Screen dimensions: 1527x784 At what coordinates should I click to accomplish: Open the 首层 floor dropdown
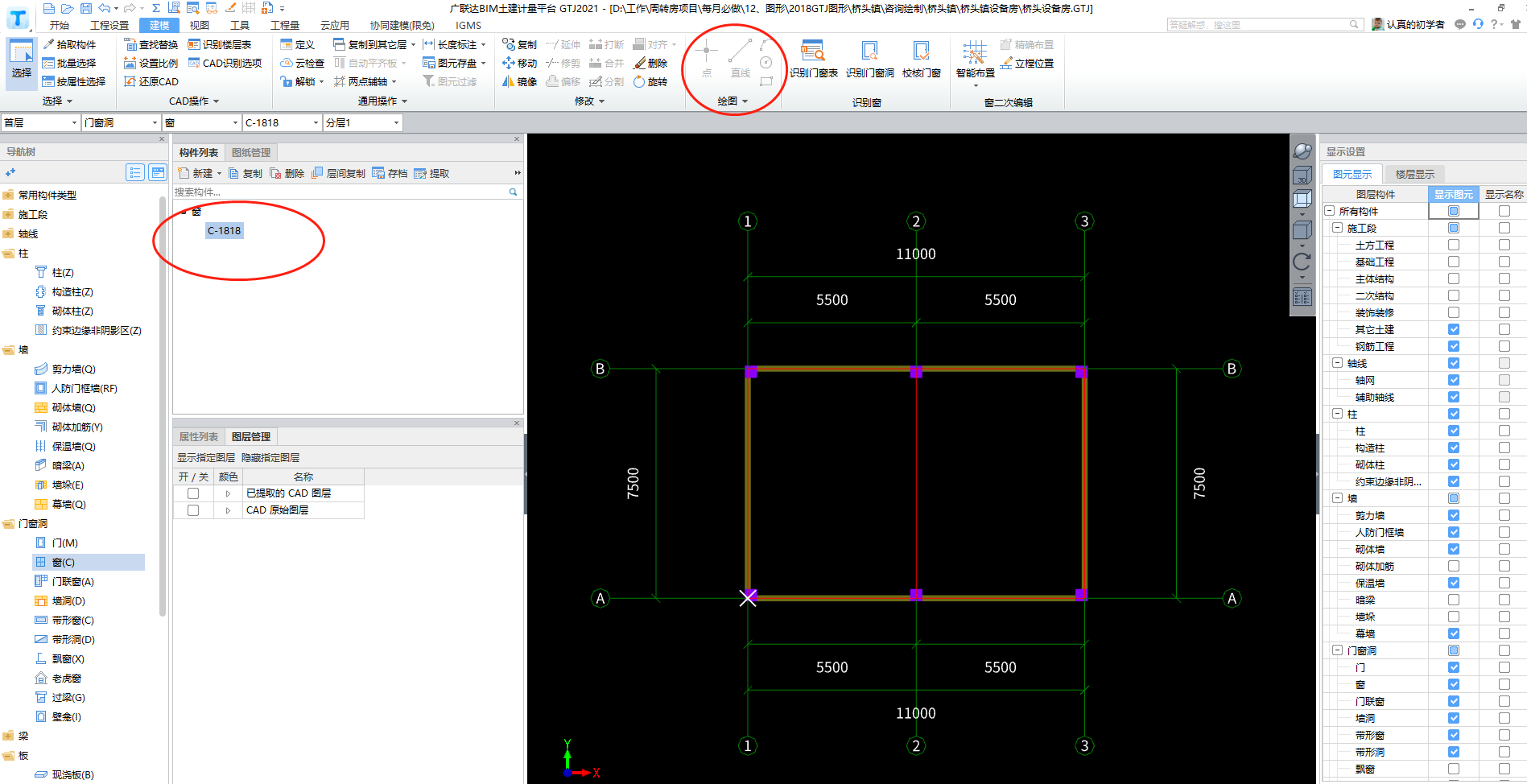(x=40, y=122)
